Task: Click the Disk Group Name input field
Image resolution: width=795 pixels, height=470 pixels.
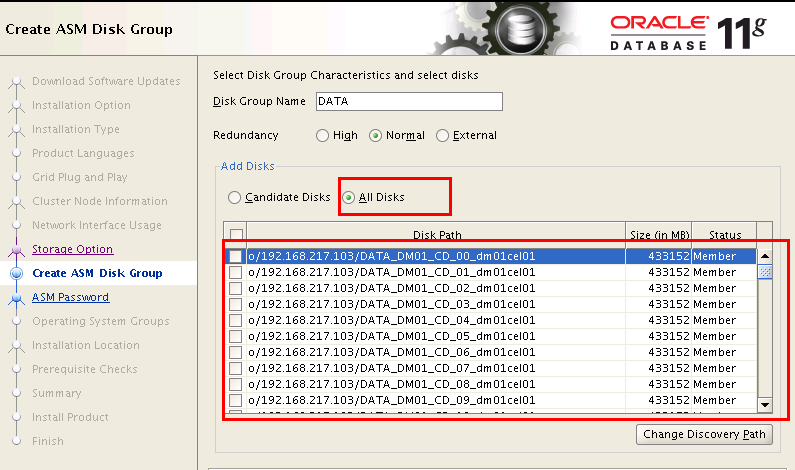Action: [409, 101]
